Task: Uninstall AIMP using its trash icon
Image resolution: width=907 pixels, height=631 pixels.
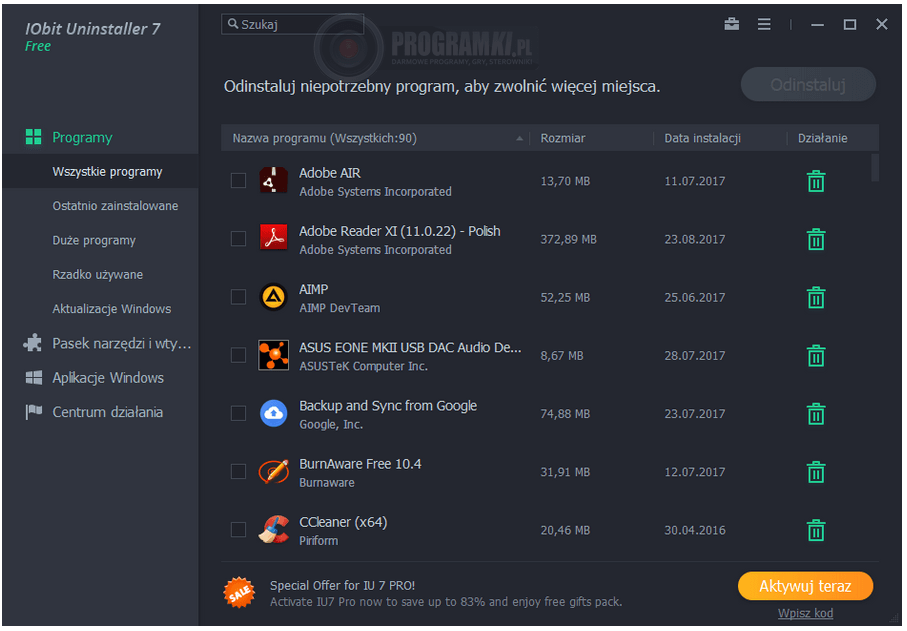Action: click(816, 298)
